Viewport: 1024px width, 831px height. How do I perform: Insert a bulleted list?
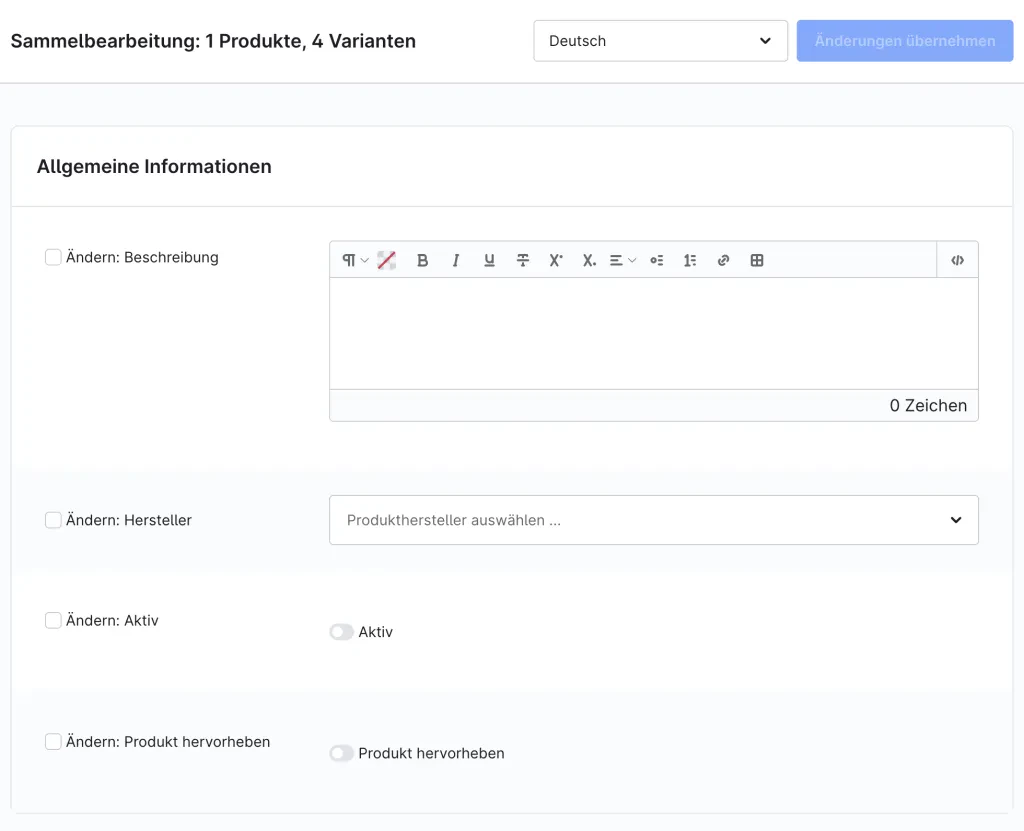pos(656,260)
